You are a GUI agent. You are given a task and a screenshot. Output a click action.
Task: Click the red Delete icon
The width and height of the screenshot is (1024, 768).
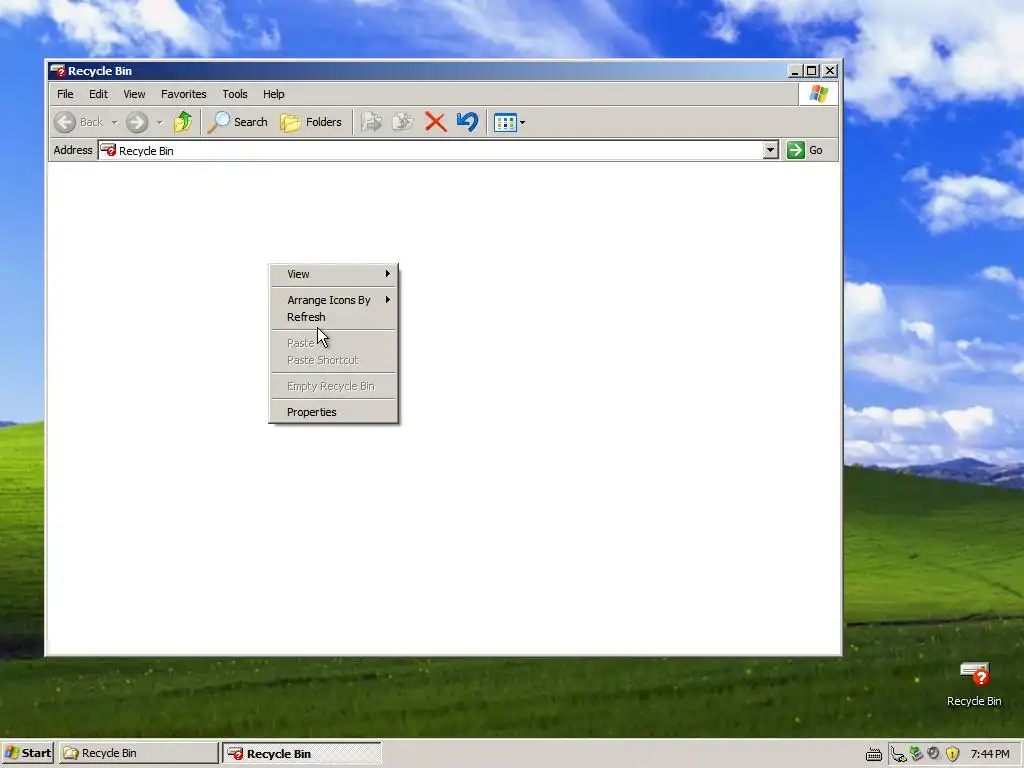436,122
